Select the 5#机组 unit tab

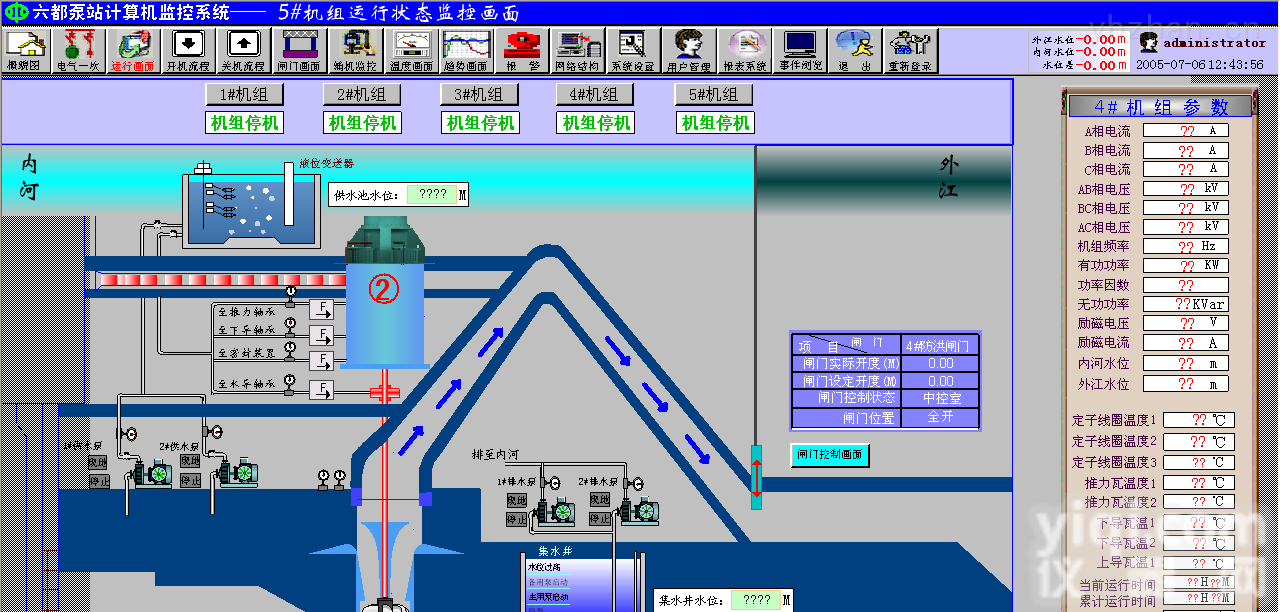click(x=714, y=94)
